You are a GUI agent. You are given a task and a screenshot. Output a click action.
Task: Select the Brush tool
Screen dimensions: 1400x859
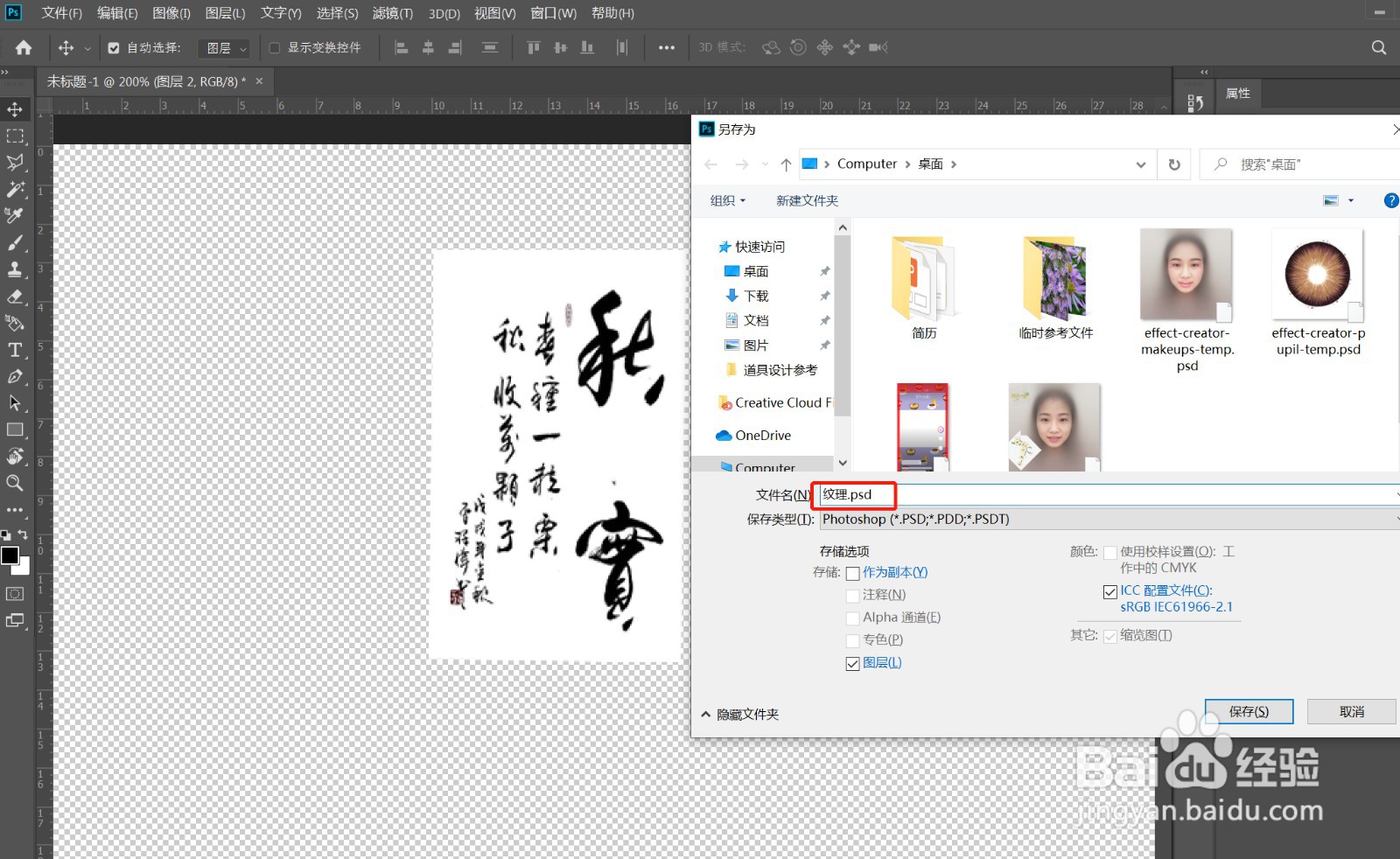coord(15,243)
